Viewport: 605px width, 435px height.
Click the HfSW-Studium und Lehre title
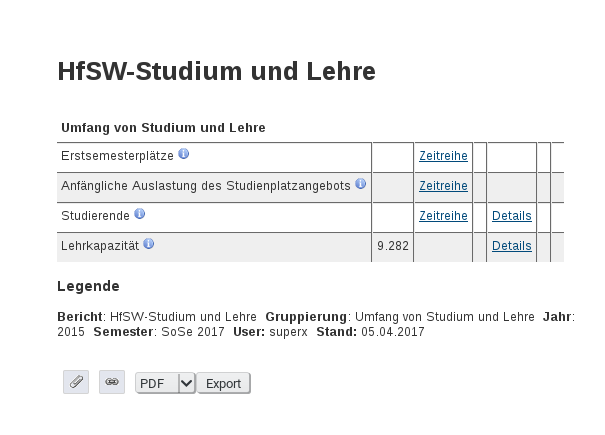point(216,72)
